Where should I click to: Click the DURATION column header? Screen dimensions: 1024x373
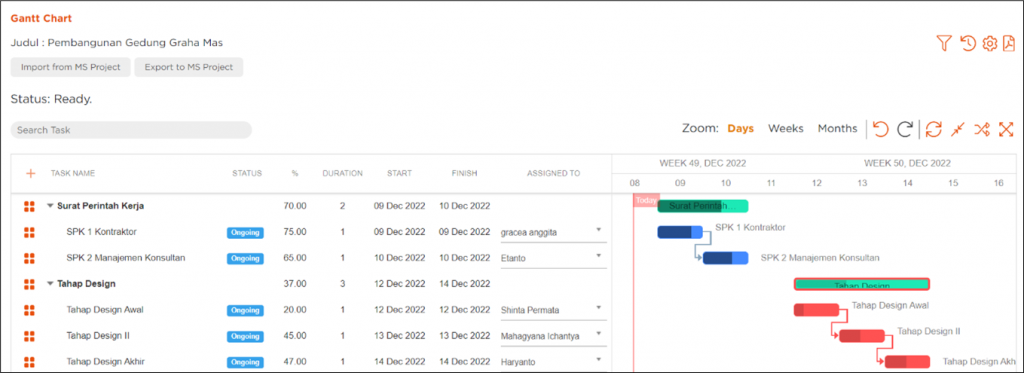(342, 173)
